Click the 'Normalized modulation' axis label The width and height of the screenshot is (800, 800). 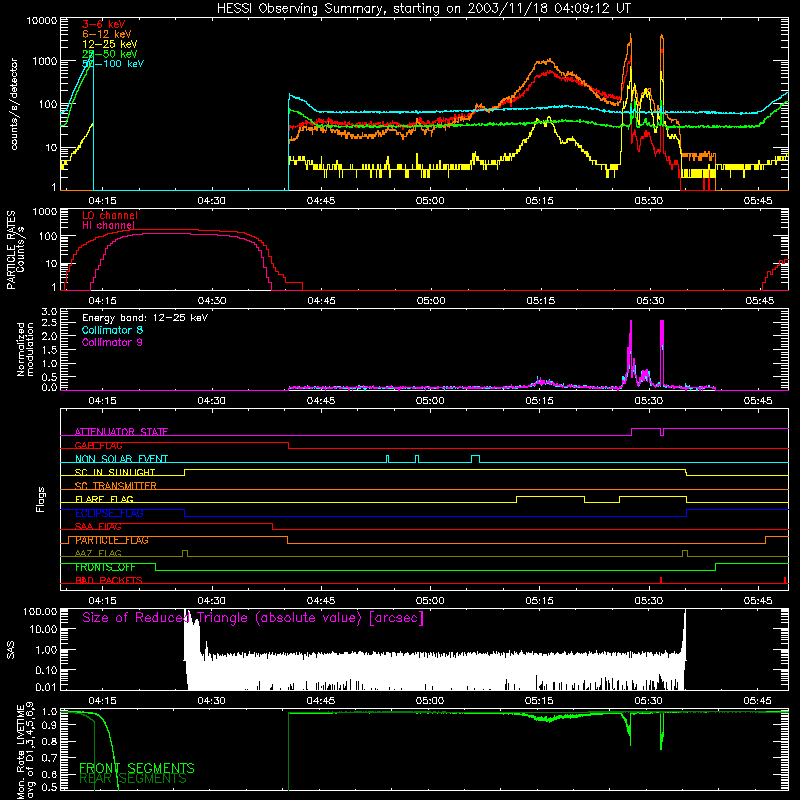(25, 349)
